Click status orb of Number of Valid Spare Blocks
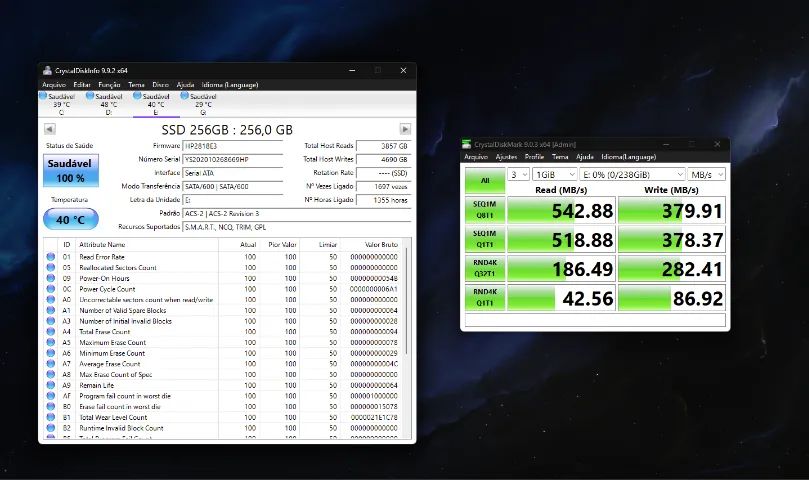The image size is (809, 480). 51,310
